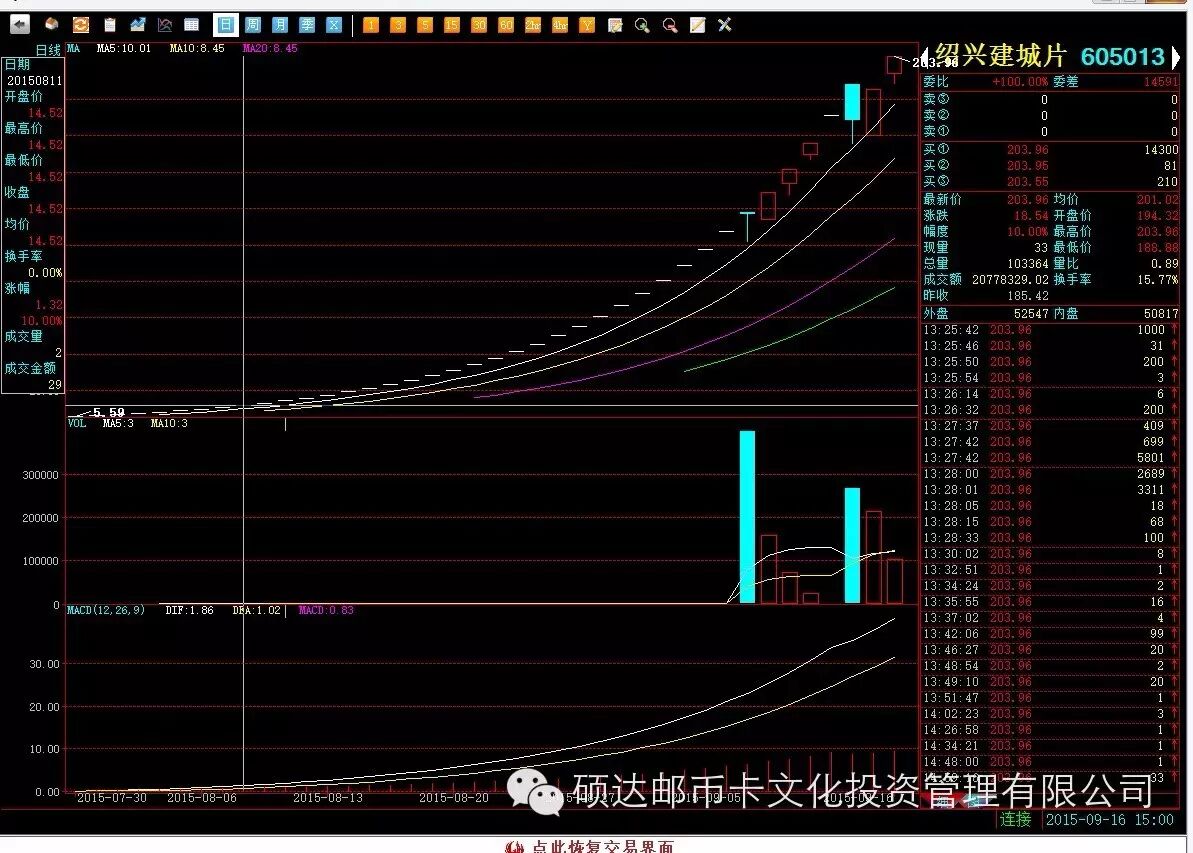Select the 30-minute chart button
Viewport: 1193px width, 853px height.
point(479,25)
